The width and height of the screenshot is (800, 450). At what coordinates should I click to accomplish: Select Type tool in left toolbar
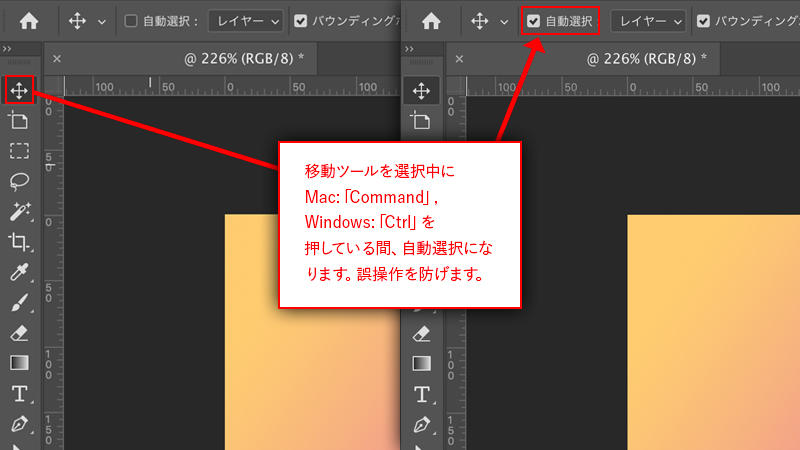[19, 394]
